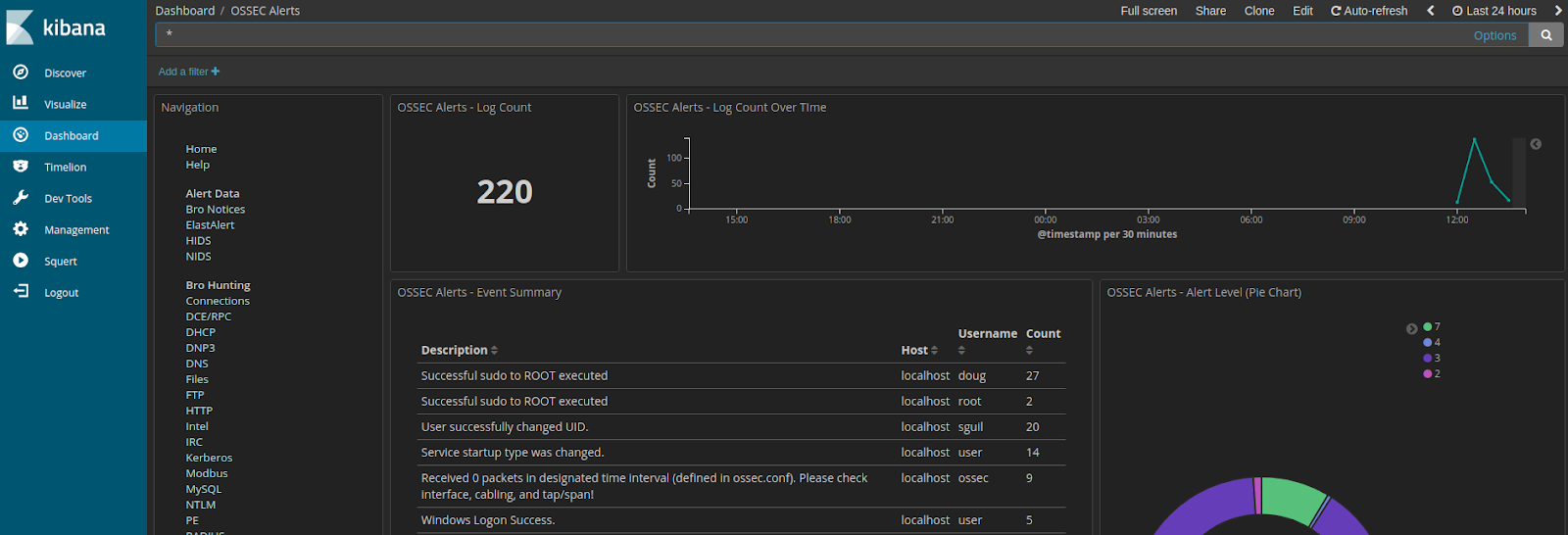Open PE navigation link
The height and width of the screenshot is (535, 1568).
(x=192, y=520)
